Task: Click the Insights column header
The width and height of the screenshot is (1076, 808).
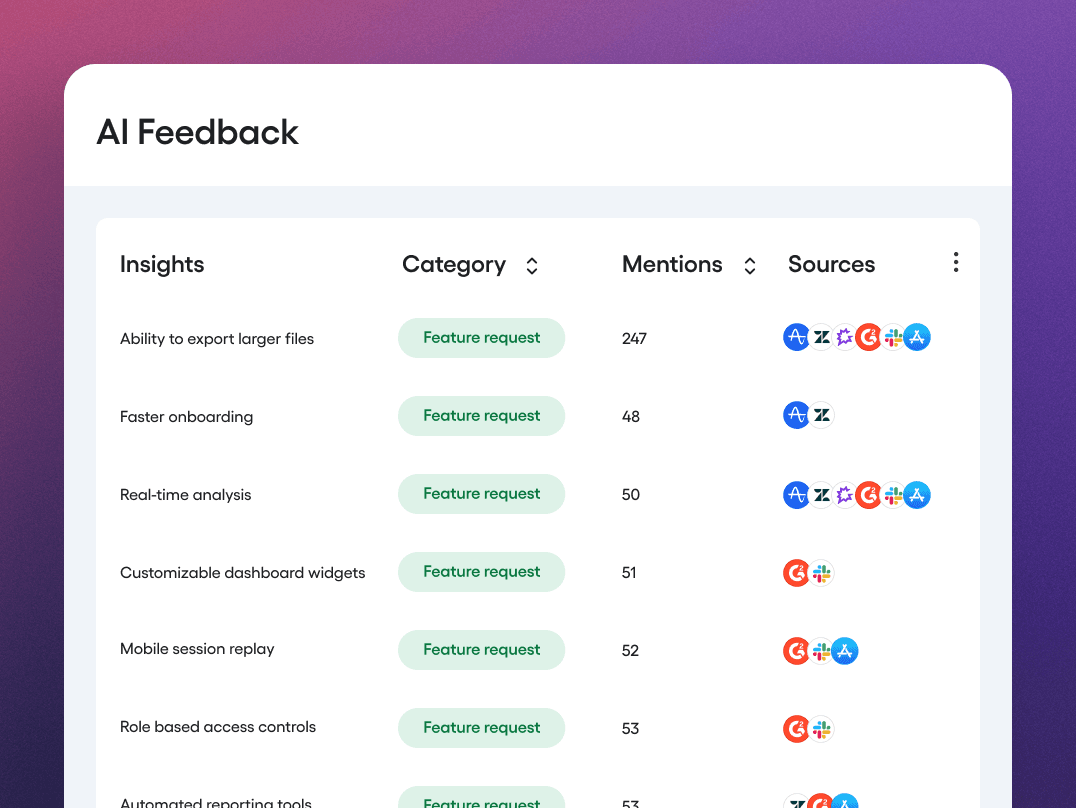Action: [162, 264]
